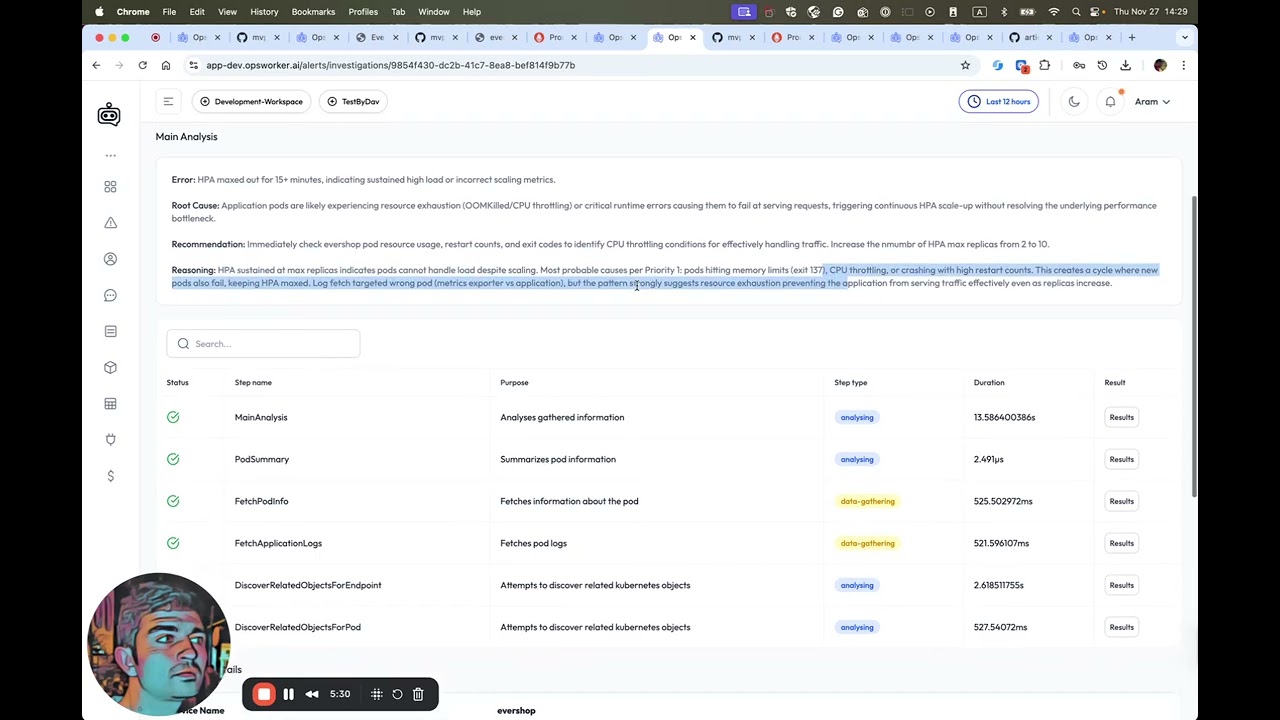
Task: Open Results for FetchPodInfo step
Action: click(x=1121, y=501)
